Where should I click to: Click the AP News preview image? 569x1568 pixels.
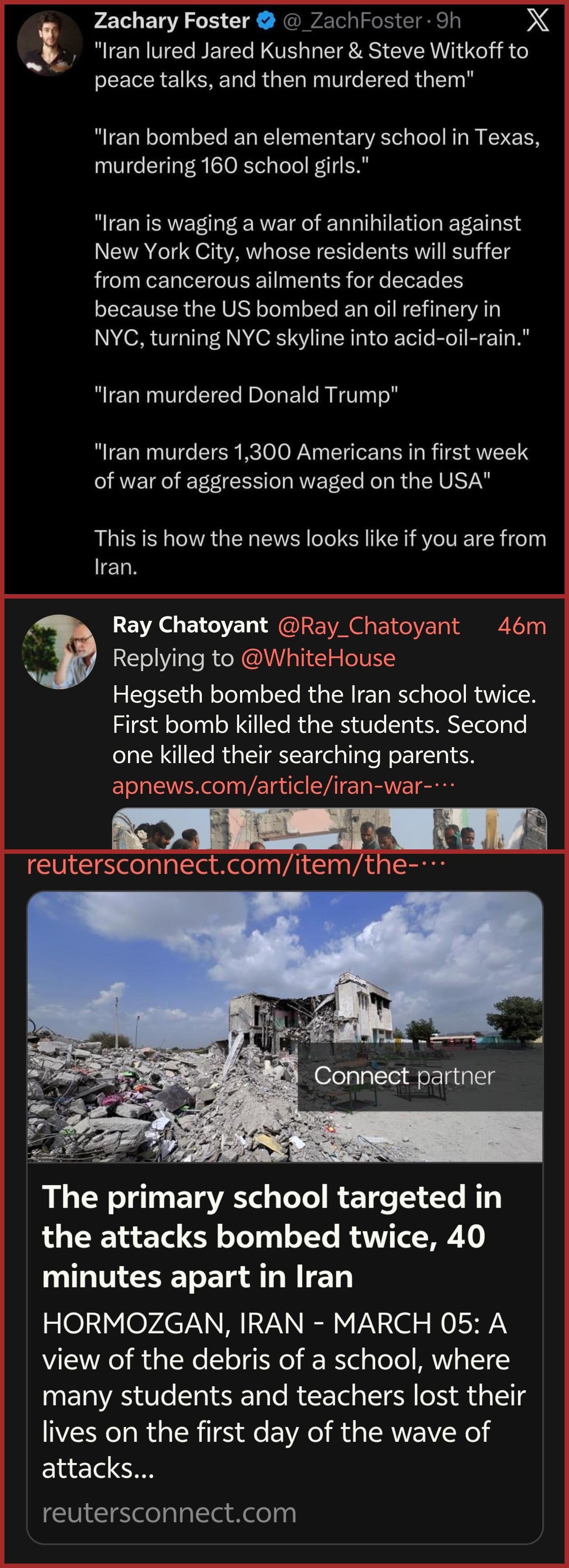(x=329, y=828)
